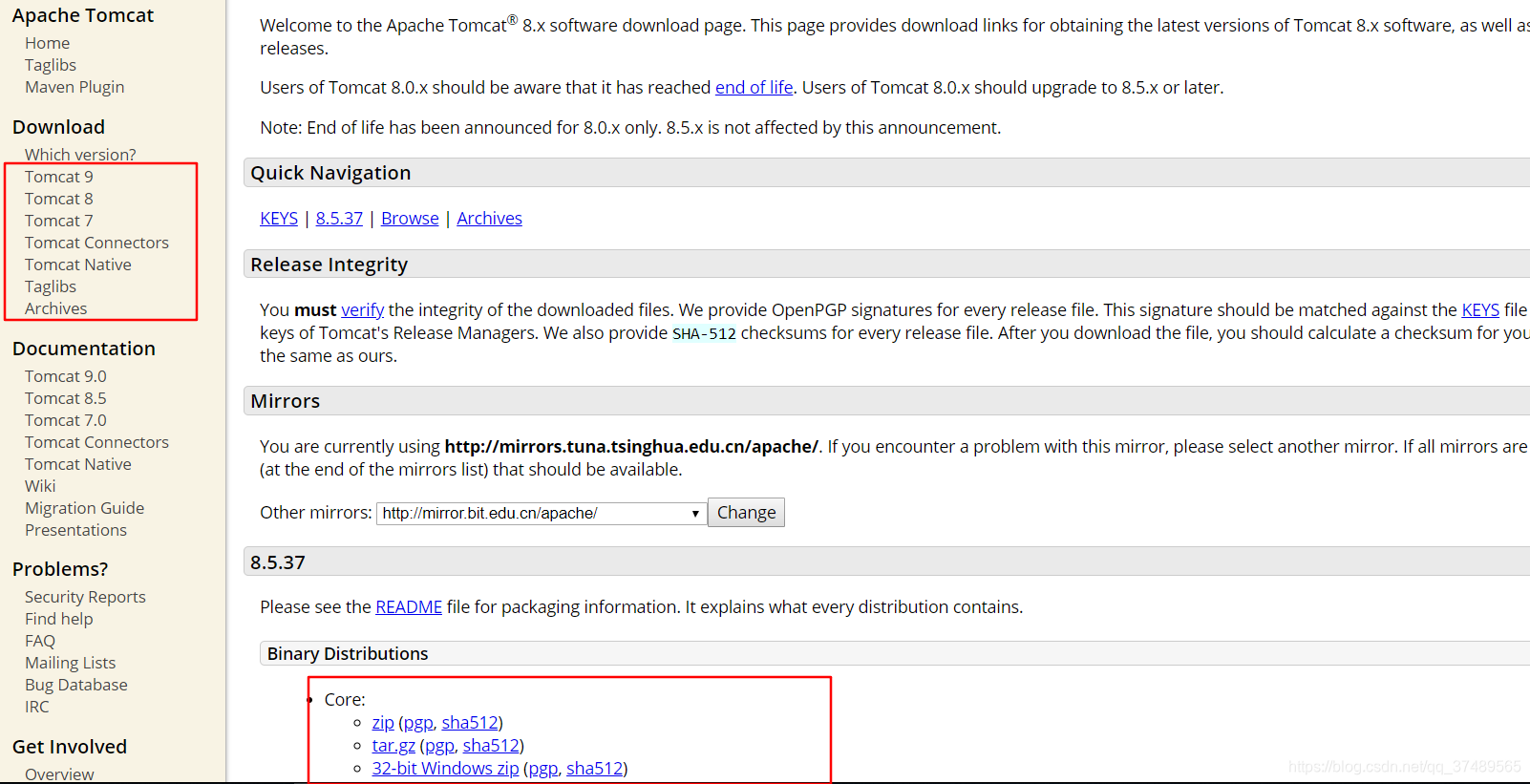Open Tomcat 9.0 documentation
Viewport: 1530px width, 784px height.
click(66, 376)
